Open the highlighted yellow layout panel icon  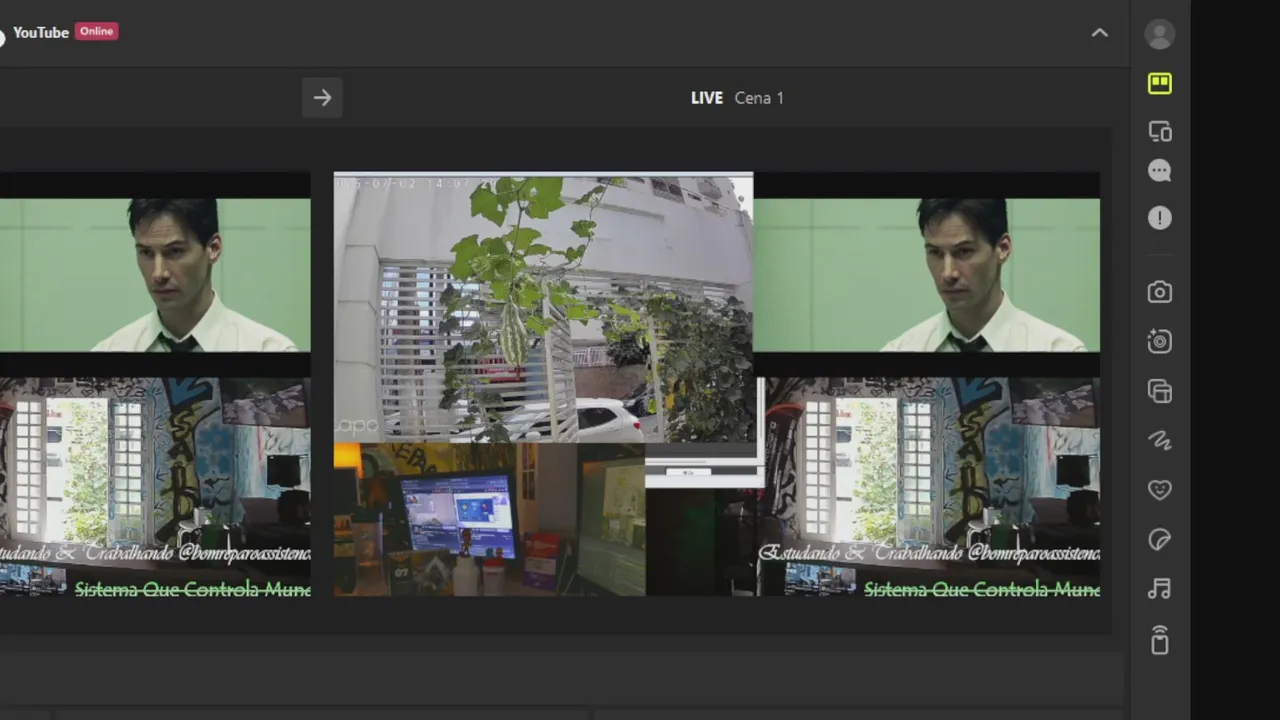coord(1159,83)
